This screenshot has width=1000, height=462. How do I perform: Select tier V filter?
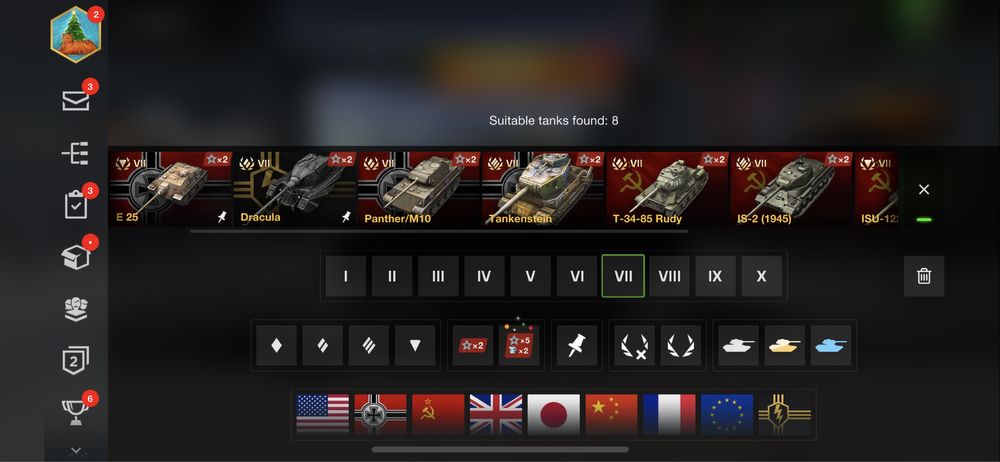[530, 276]
